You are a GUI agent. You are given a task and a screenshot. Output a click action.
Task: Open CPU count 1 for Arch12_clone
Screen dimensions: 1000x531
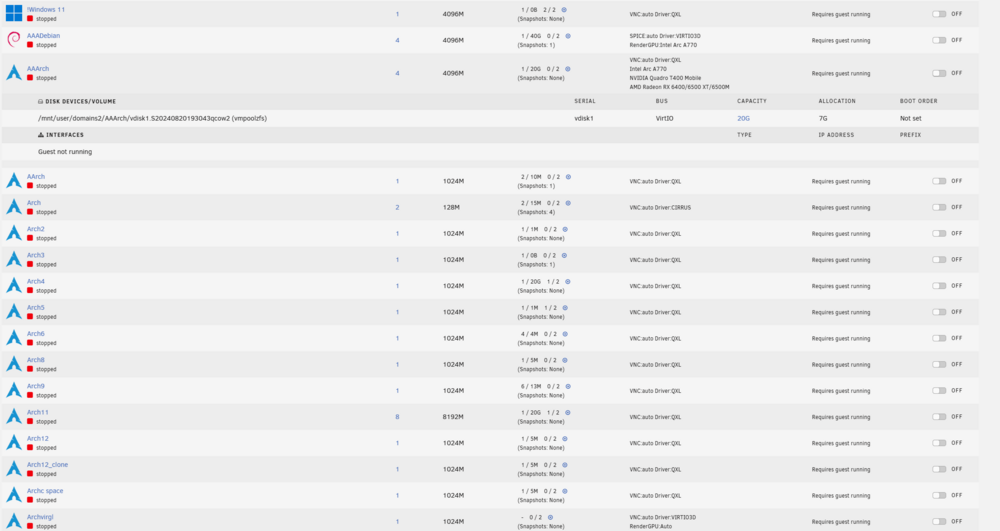click(x=397, y=469)
